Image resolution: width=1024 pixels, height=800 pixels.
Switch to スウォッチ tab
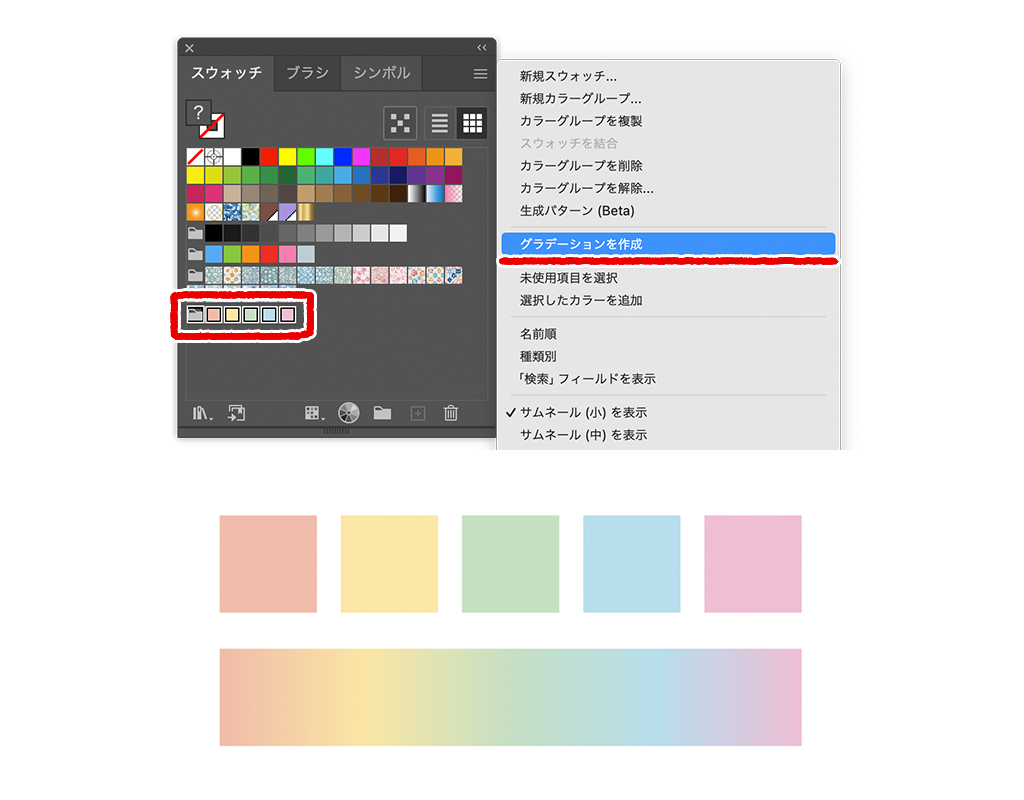point(226,72)
